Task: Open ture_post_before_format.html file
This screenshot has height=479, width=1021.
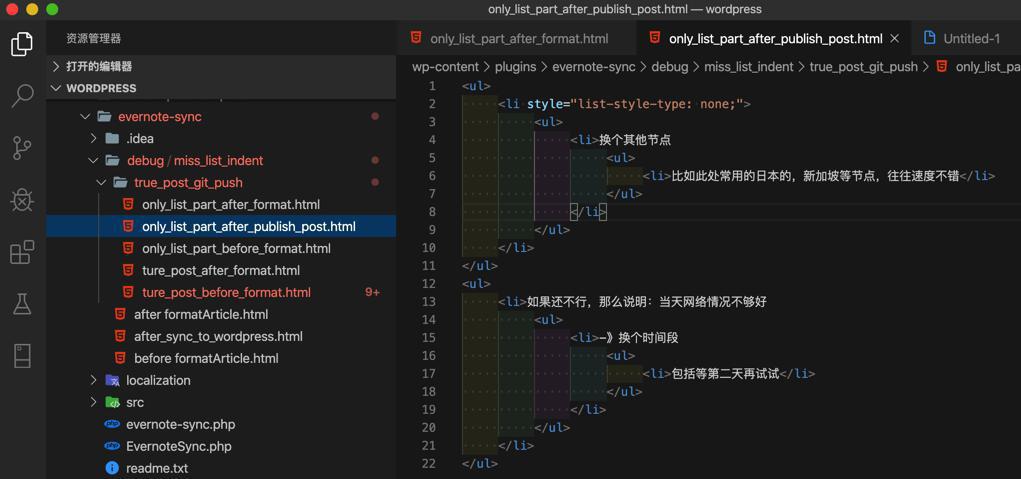Action: coord(226,292)
